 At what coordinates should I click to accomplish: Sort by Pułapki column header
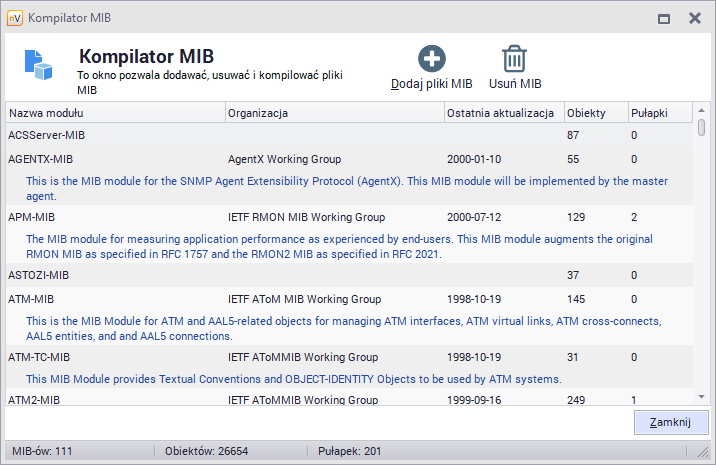(656, 113)
